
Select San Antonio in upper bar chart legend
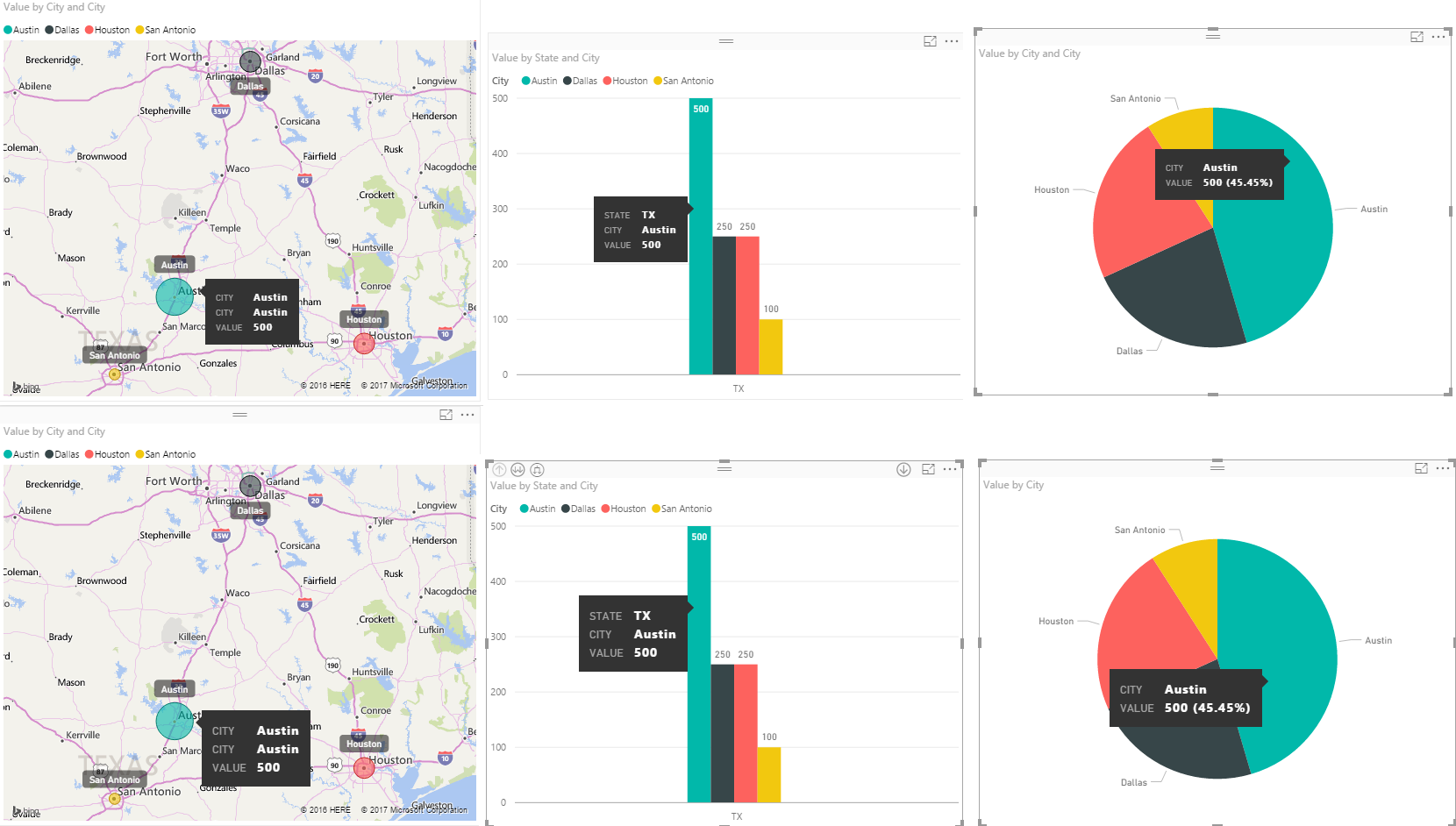(x=683, y=81)
